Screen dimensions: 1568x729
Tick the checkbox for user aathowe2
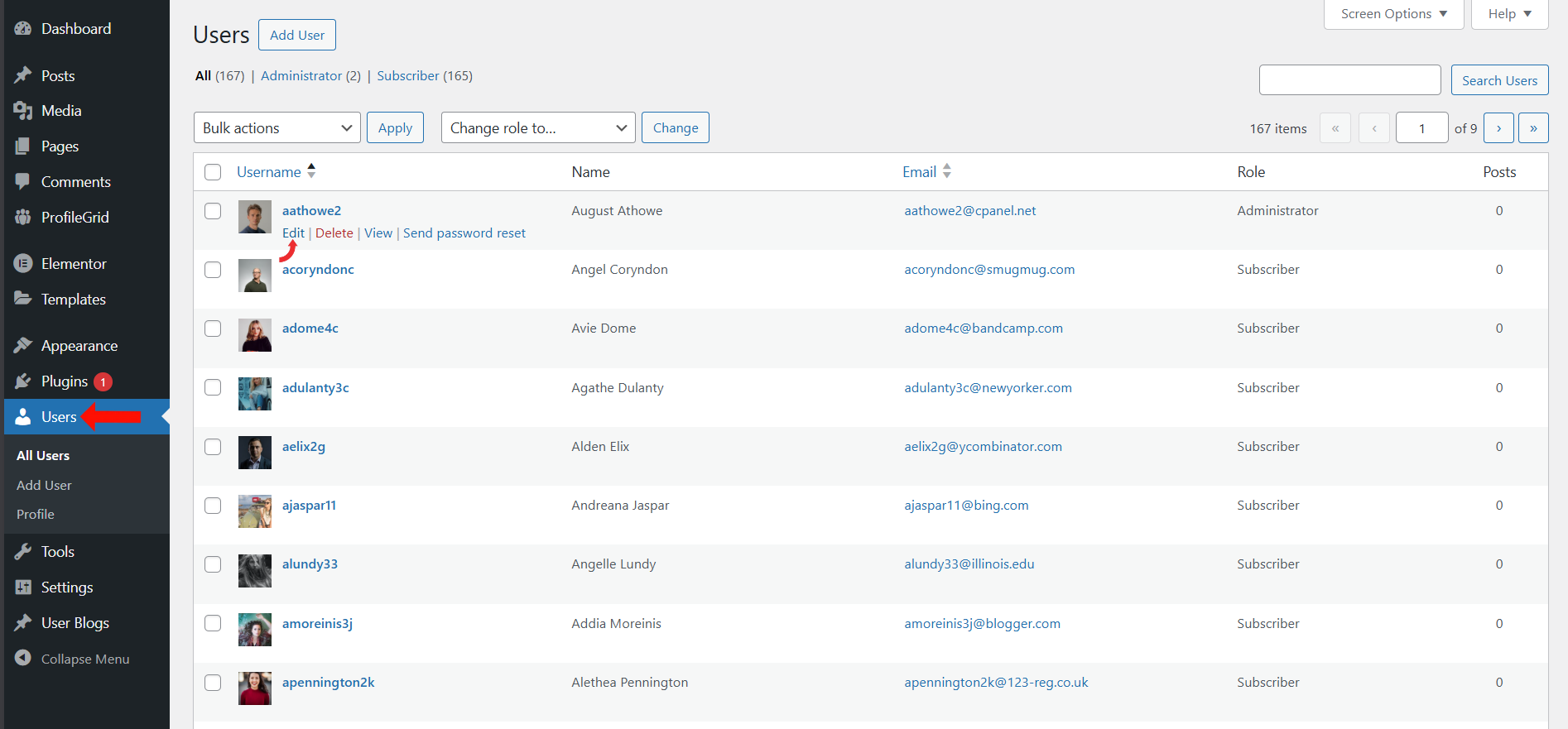(213, 211)
